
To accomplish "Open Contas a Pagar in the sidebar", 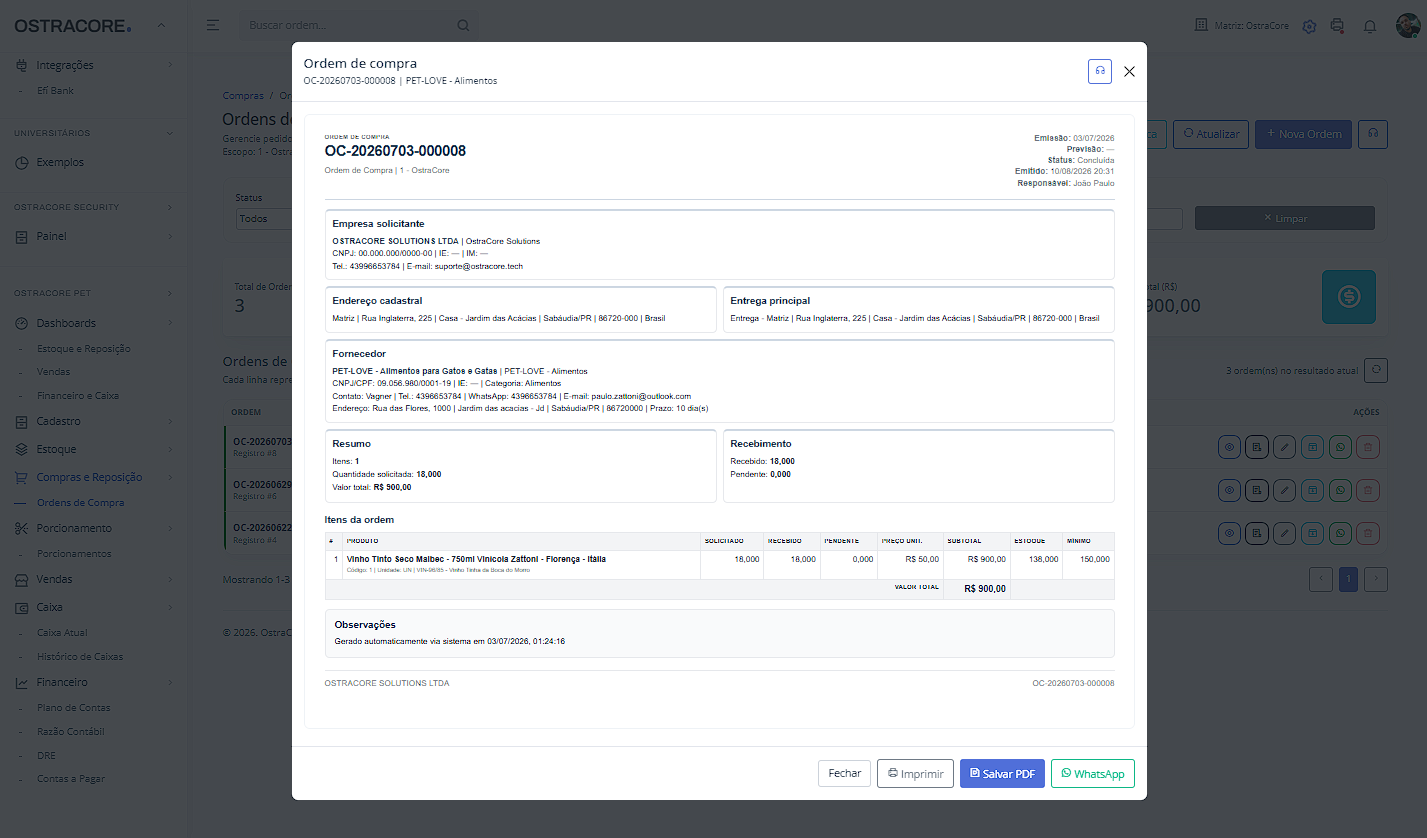I will pos(71,779).
